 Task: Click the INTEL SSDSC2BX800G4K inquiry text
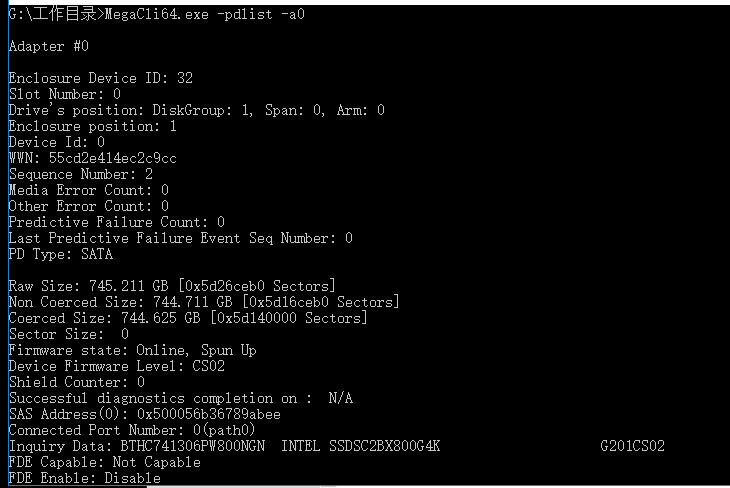point(360,446)
